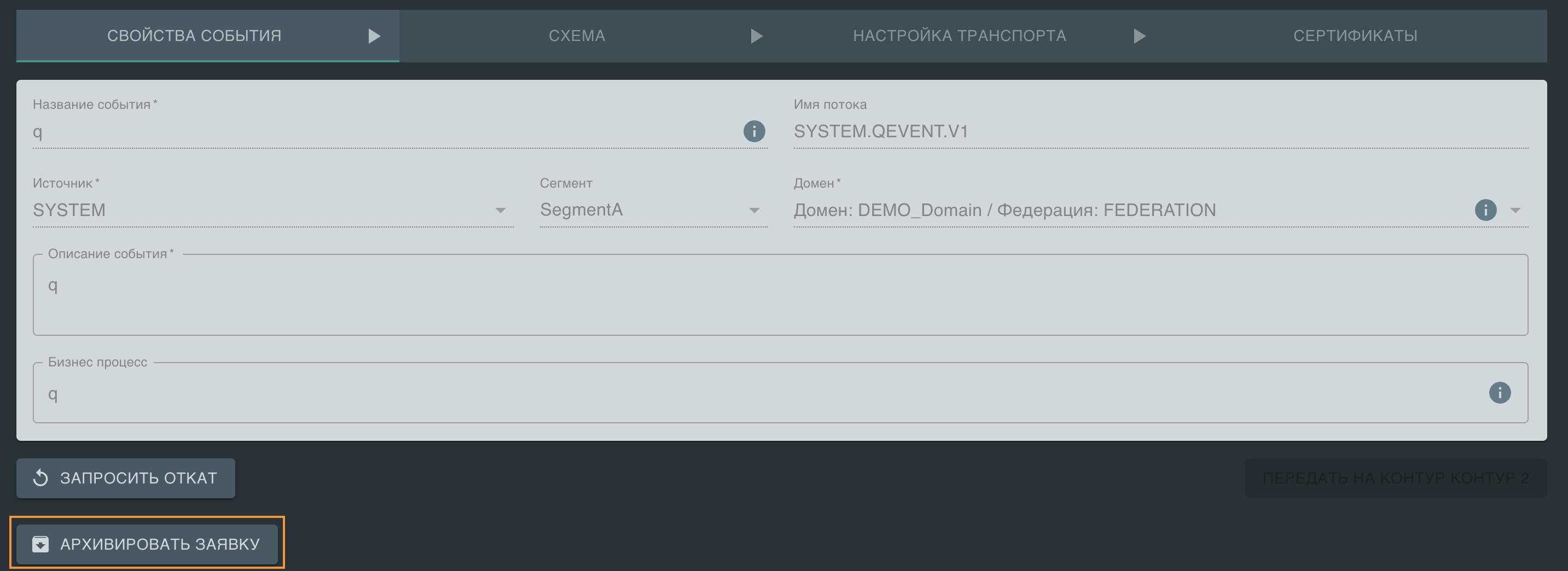Switch to the СХЕМА tab
1568x571 pixels.
(577, 36)
